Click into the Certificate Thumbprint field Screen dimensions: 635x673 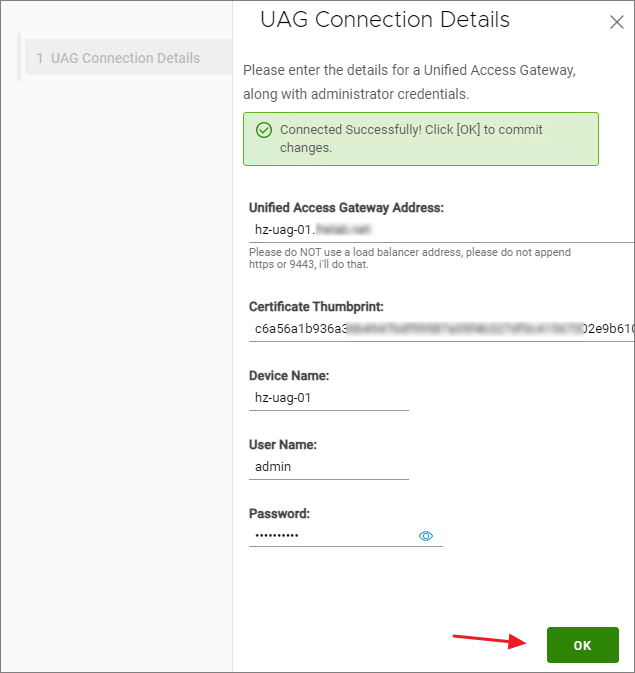click(x=440, y=328)
